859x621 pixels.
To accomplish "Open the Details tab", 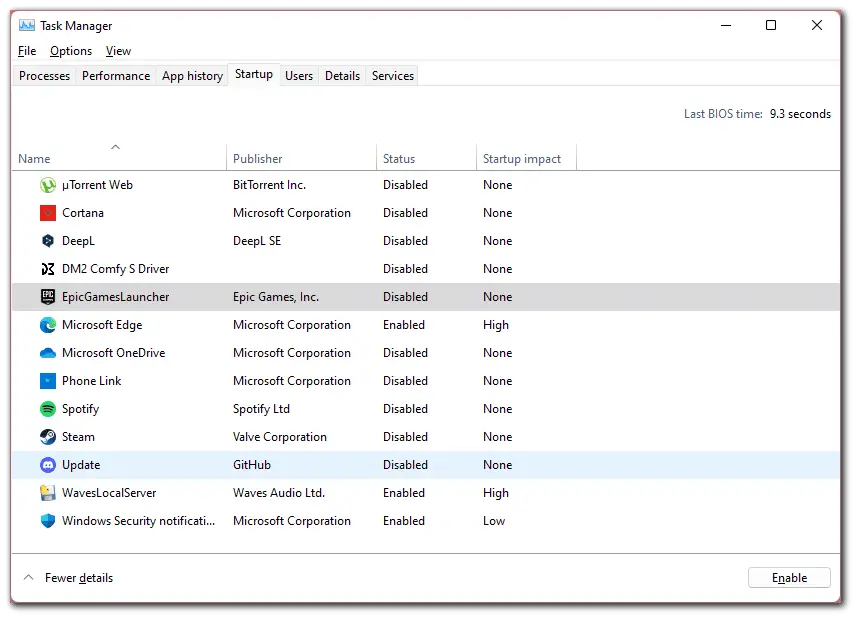I will pos(342,76).
